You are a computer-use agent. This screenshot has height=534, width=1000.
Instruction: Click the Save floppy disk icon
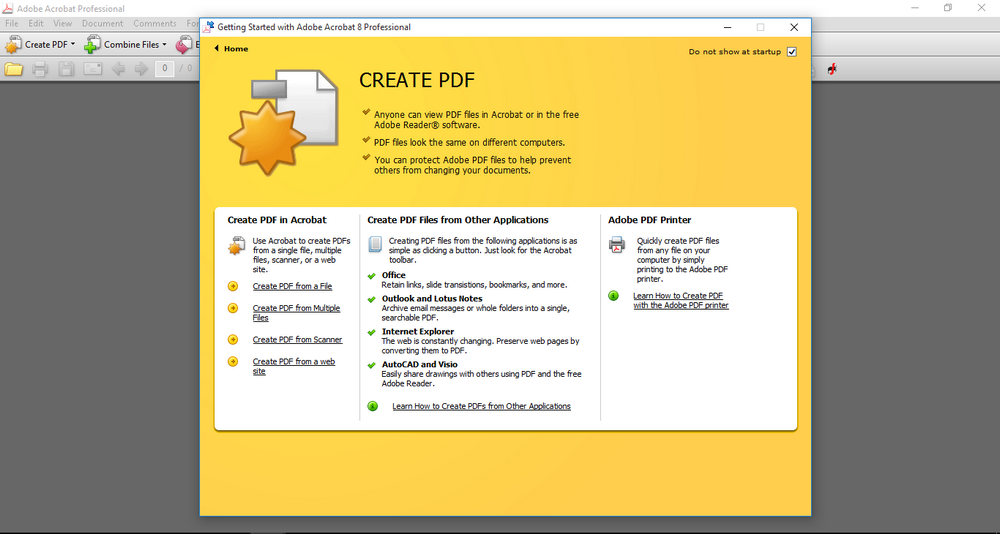point(66,69)
